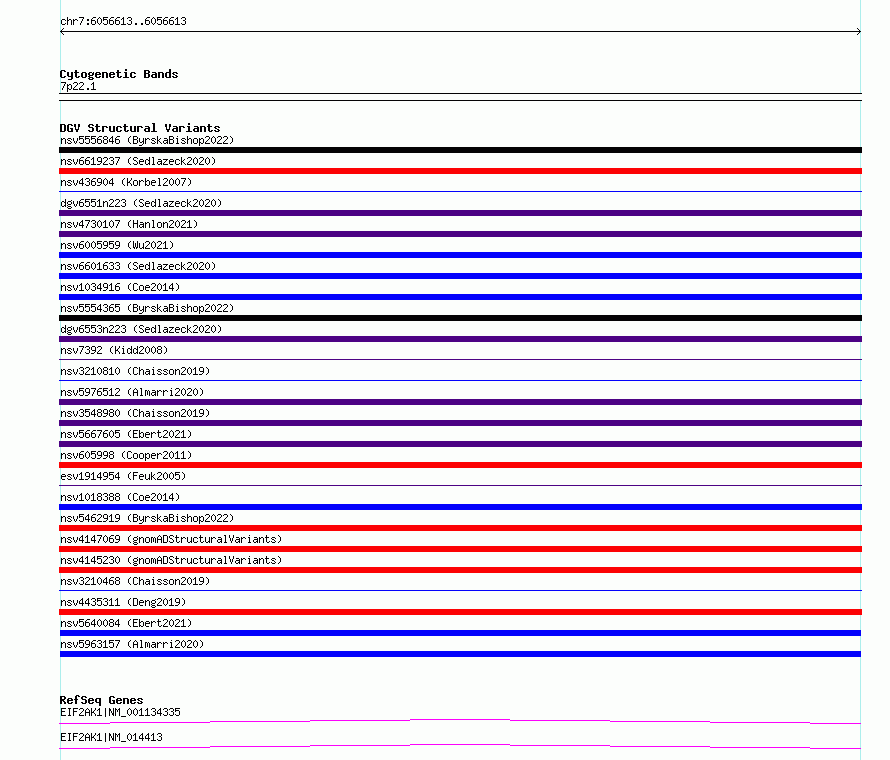Select the nsv4145230 (gnomADStructuralVariants) label
The image size is (890, 760).
(171, 560)
